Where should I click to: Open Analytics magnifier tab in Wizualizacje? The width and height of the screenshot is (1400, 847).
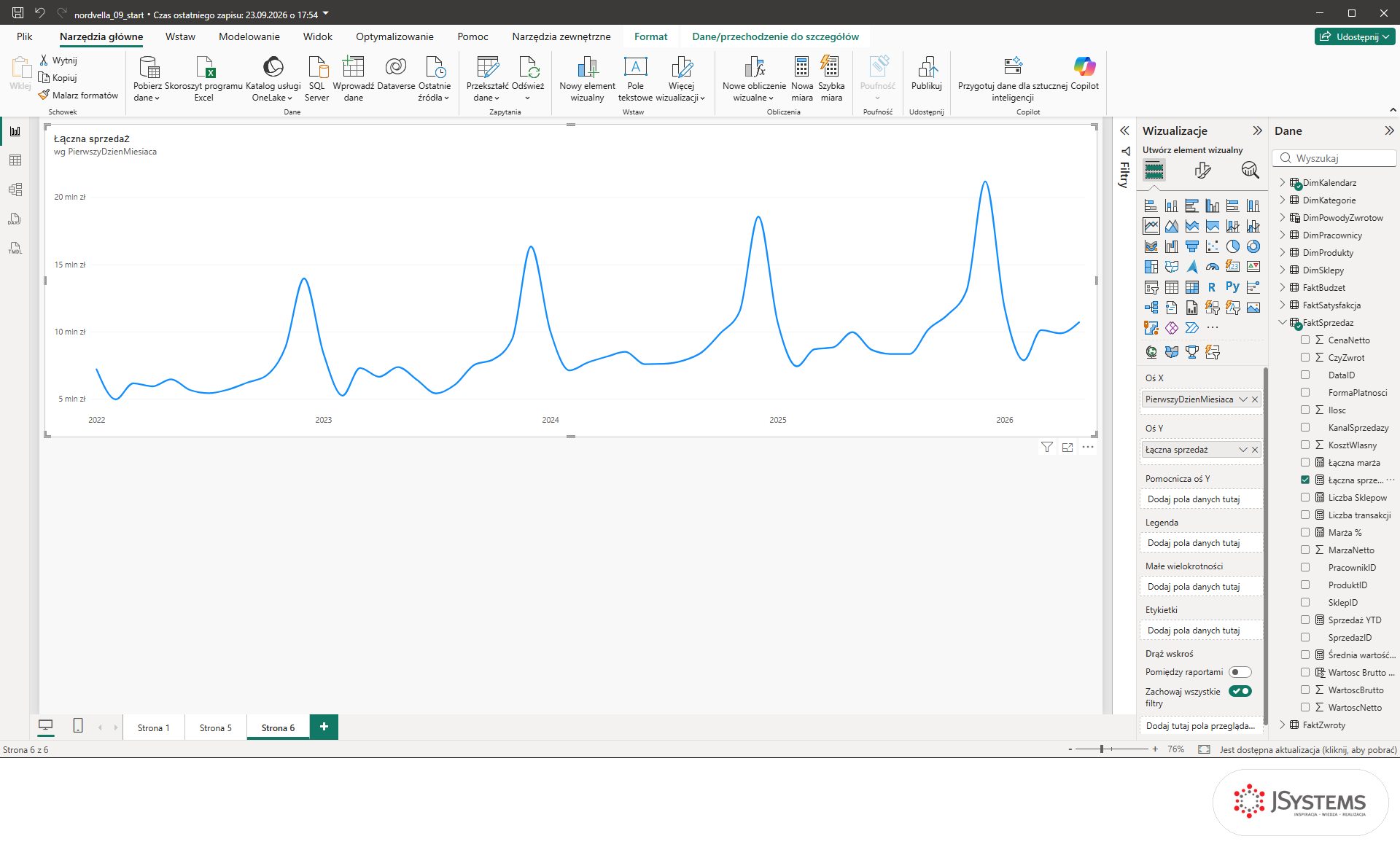1250,171
